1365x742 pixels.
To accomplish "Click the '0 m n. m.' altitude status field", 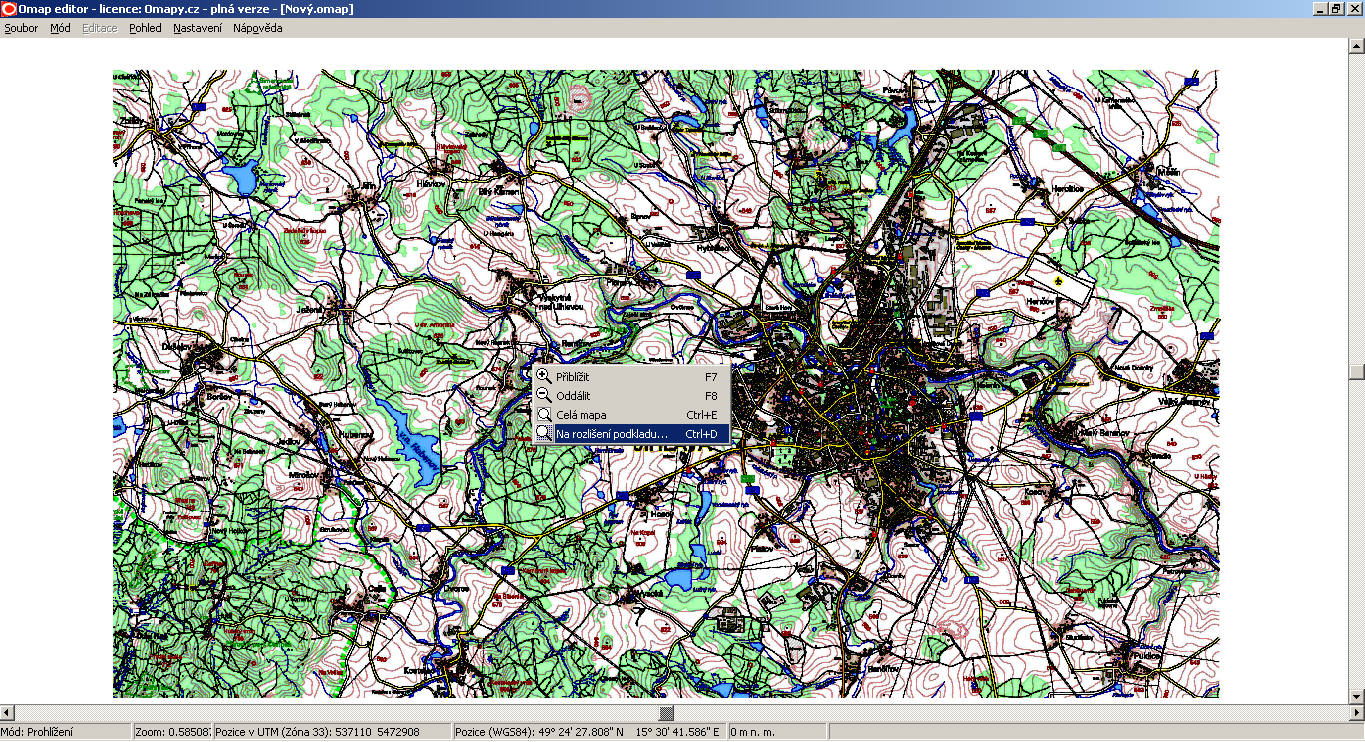I will pos(778,732).
